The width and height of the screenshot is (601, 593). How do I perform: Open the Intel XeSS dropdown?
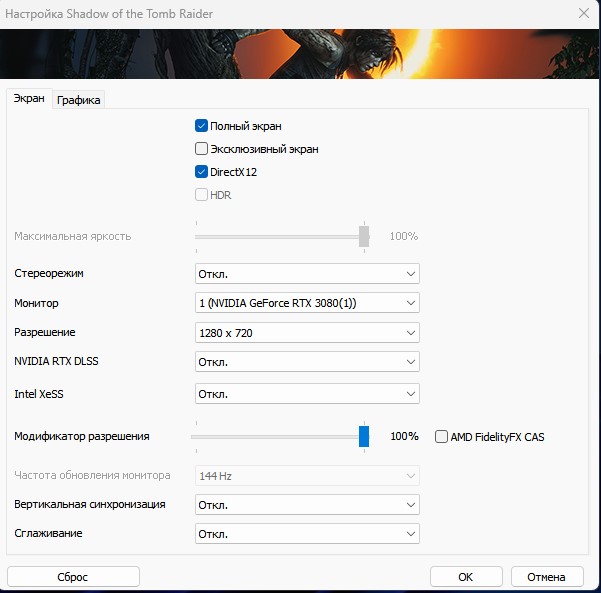[307, 394]
